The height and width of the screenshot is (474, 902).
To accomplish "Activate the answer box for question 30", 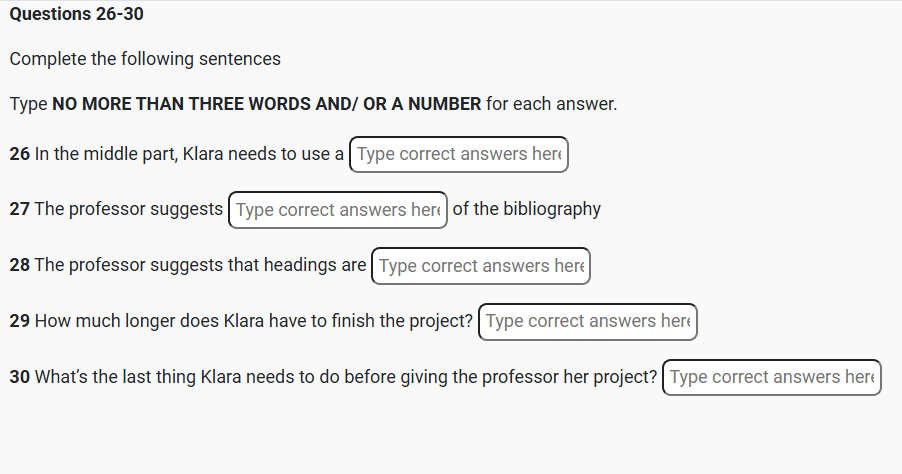I will tap(771, 377).
